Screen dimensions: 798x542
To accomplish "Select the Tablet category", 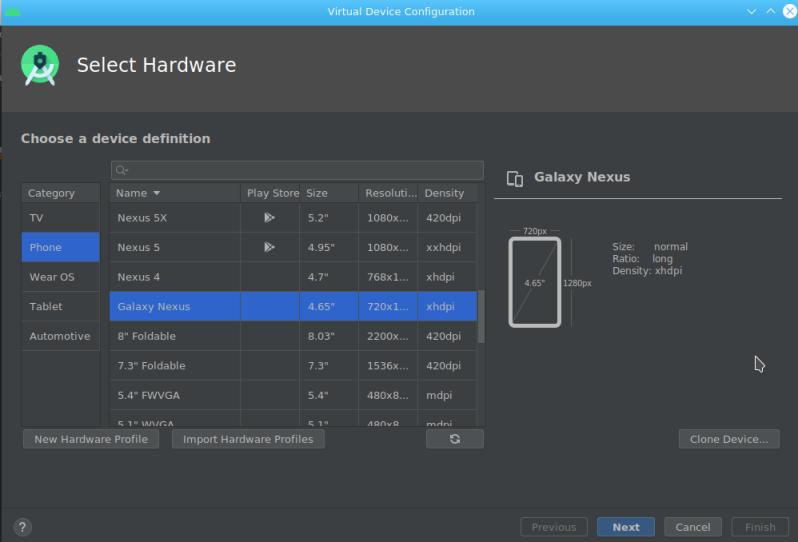I will [61, 306].
